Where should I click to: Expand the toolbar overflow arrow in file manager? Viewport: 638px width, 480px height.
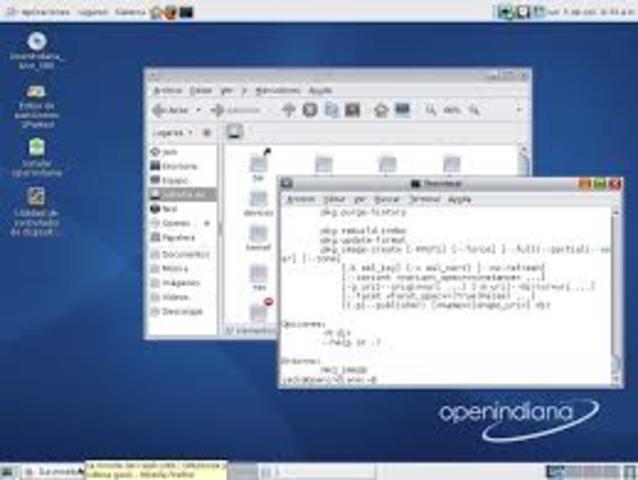click(519, 110)
